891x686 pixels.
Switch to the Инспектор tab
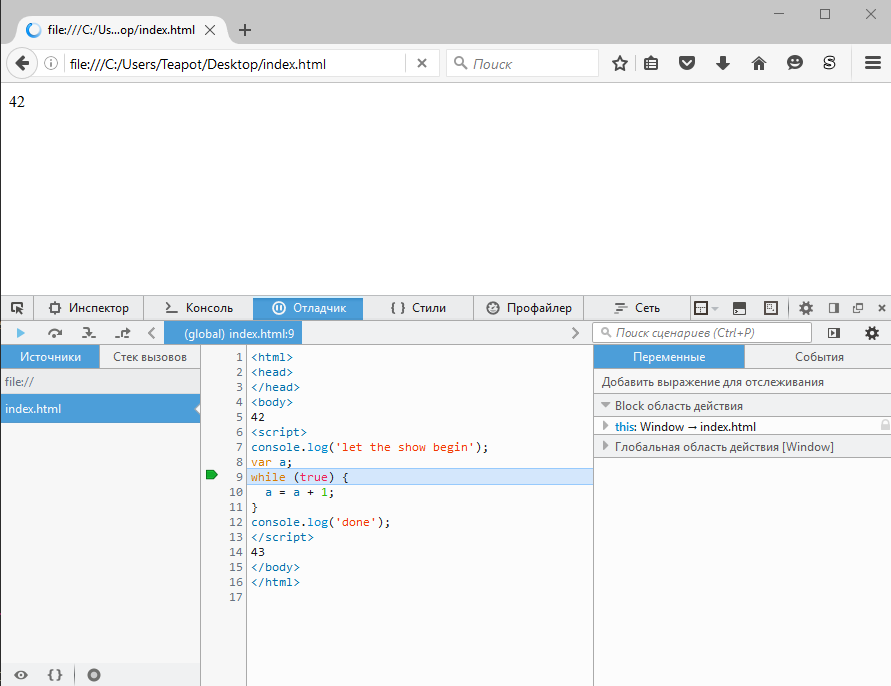click(89, 308)
